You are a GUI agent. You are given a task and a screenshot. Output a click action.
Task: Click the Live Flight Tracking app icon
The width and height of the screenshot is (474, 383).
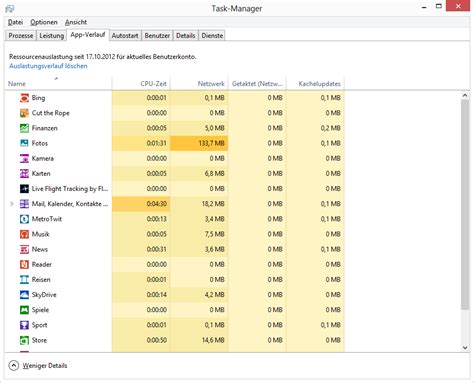[24, 189]
